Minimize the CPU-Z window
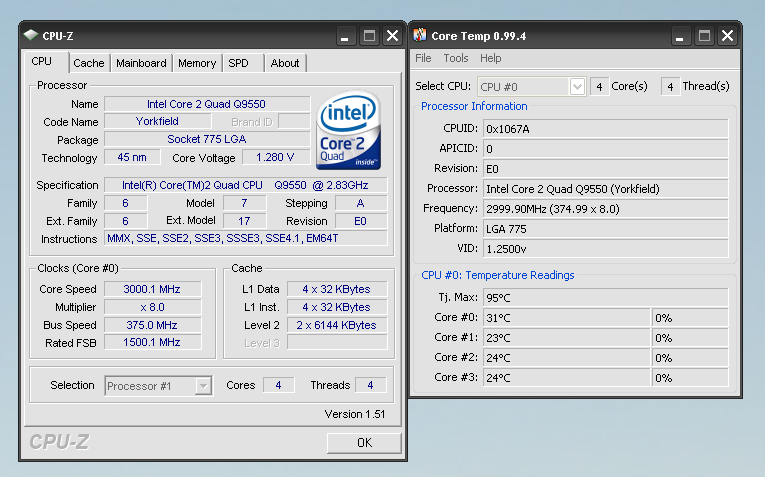 pyautogui.click(x=344, y=36)
